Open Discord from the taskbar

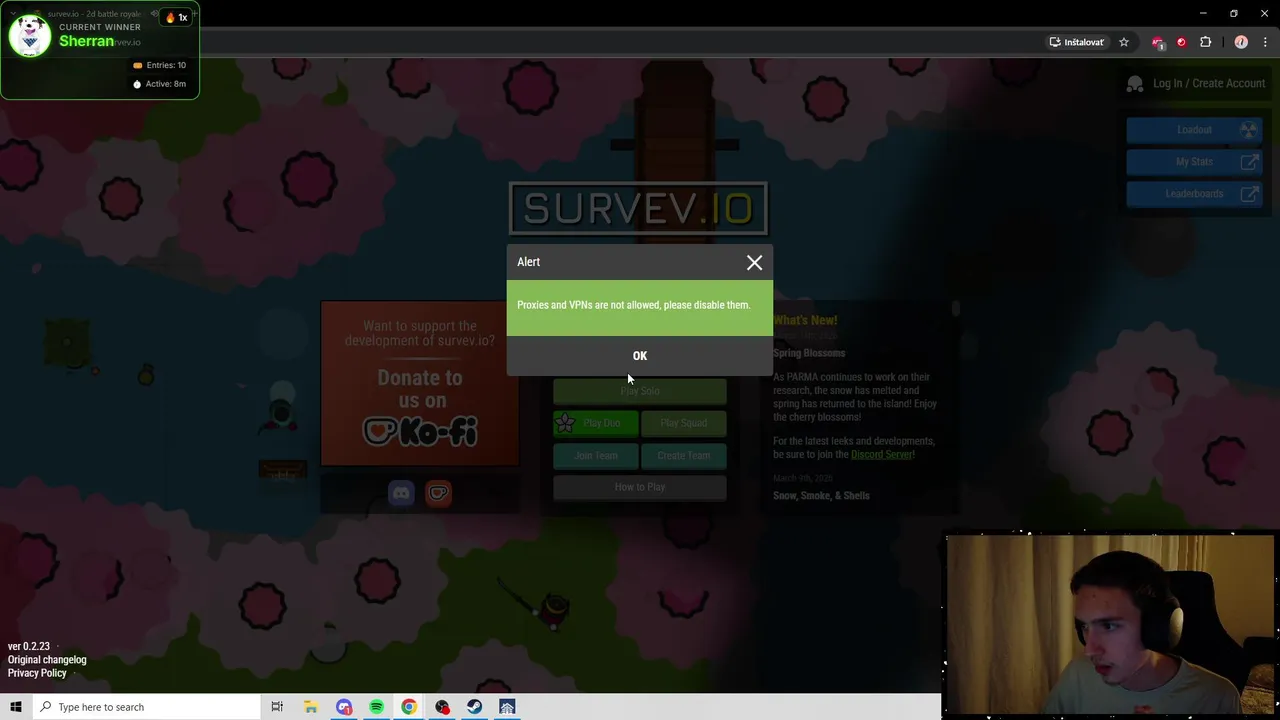click(344, 707)
